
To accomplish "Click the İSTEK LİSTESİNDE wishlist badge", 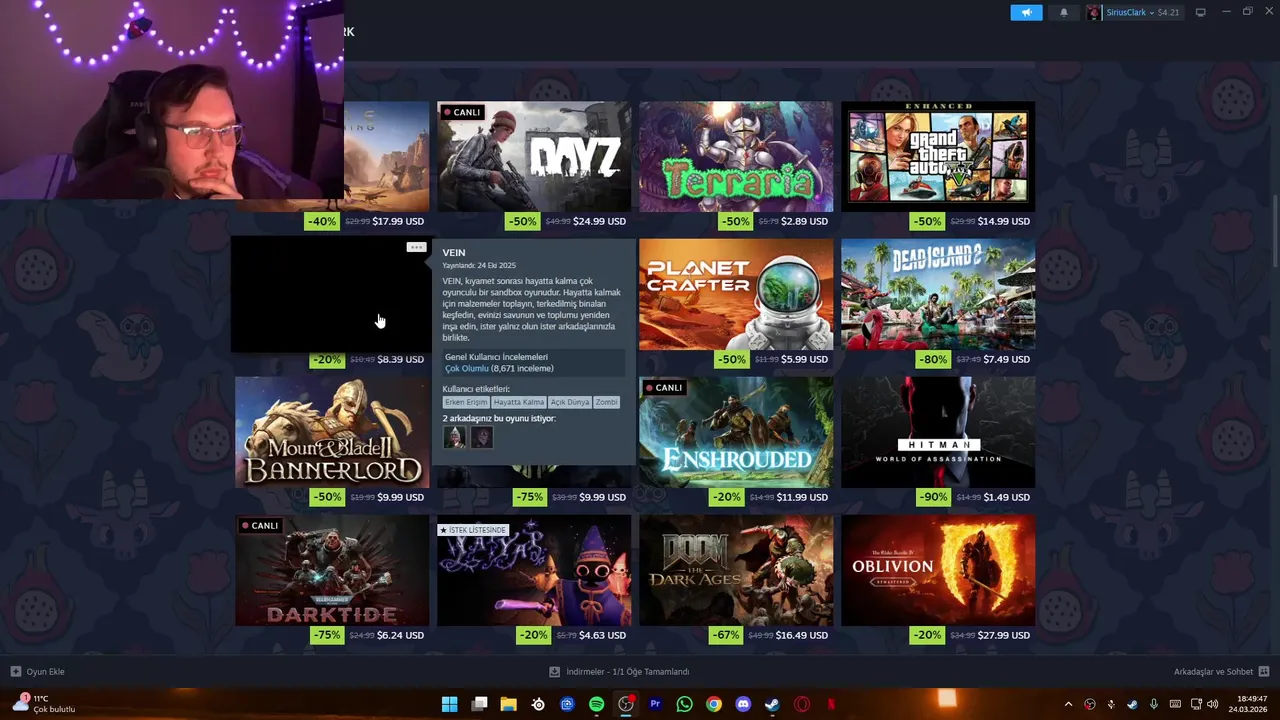I will (474, 530).
